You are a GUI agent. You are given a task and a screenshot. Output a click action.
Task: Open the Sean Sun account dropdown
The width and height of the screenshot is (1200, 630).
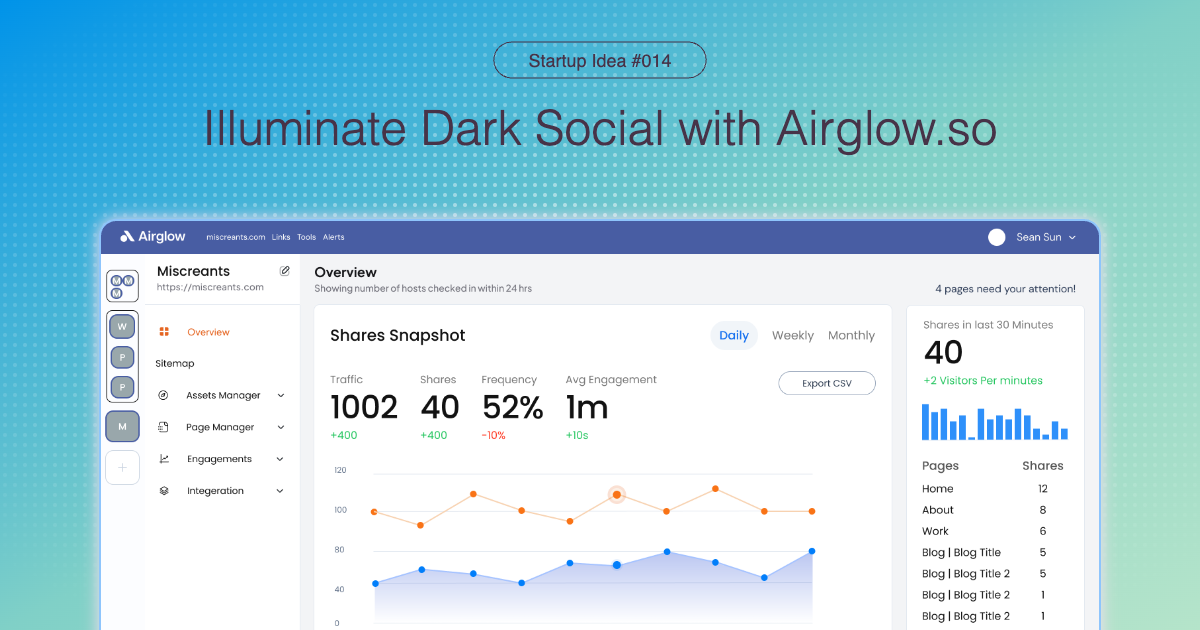[x=1038, y=237]
